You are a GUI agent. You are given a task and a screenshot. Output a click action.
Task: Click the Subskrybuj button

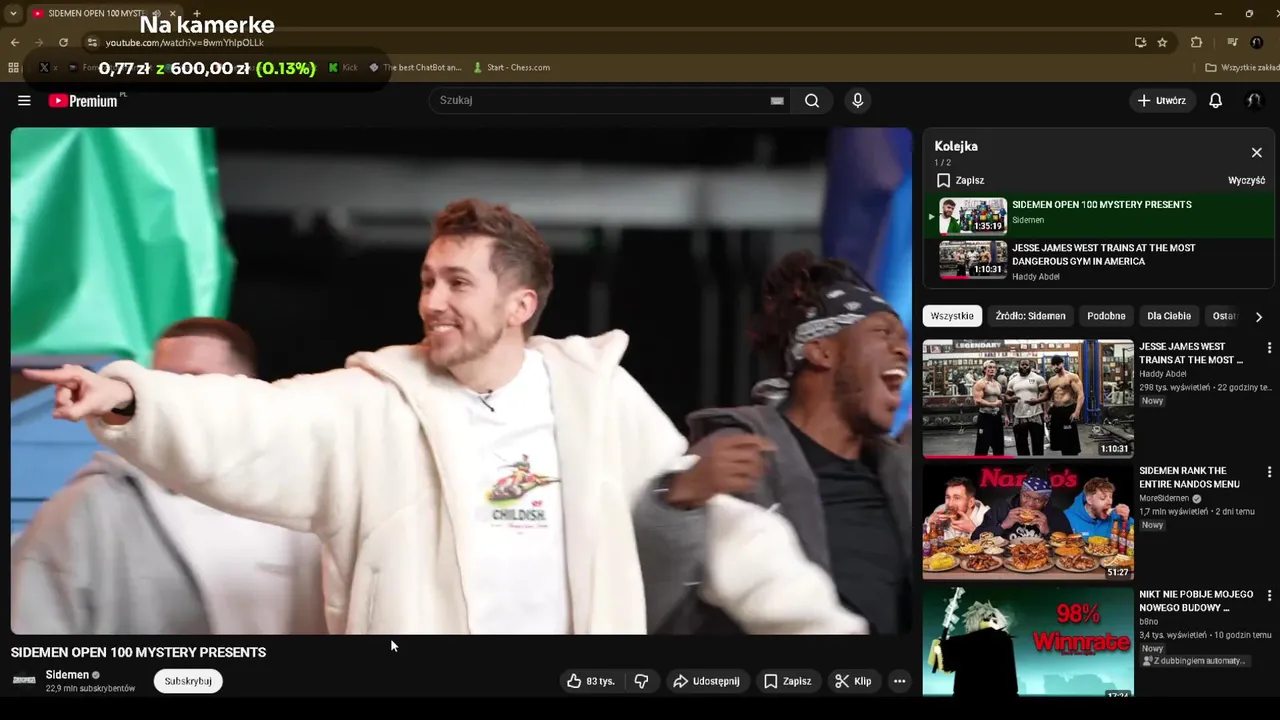(x=188, y=681)
